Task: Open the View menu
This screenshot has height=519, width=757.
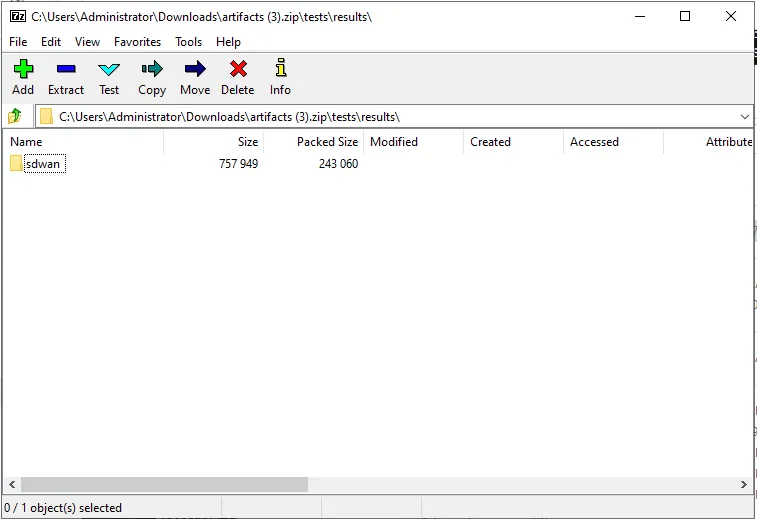Action: click(x=88, y=42)
